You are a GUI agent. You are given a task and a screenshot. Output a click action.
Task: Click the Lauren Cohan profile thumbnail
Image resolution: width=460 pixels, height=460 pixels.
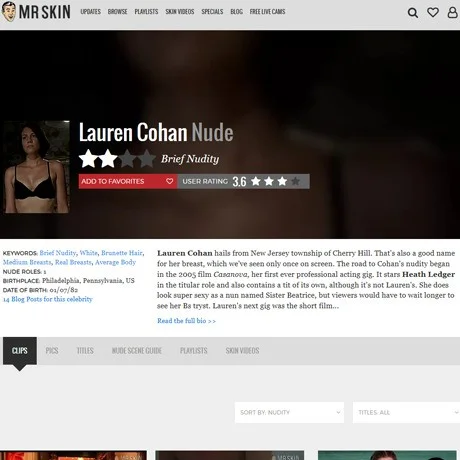pos(36,167)
